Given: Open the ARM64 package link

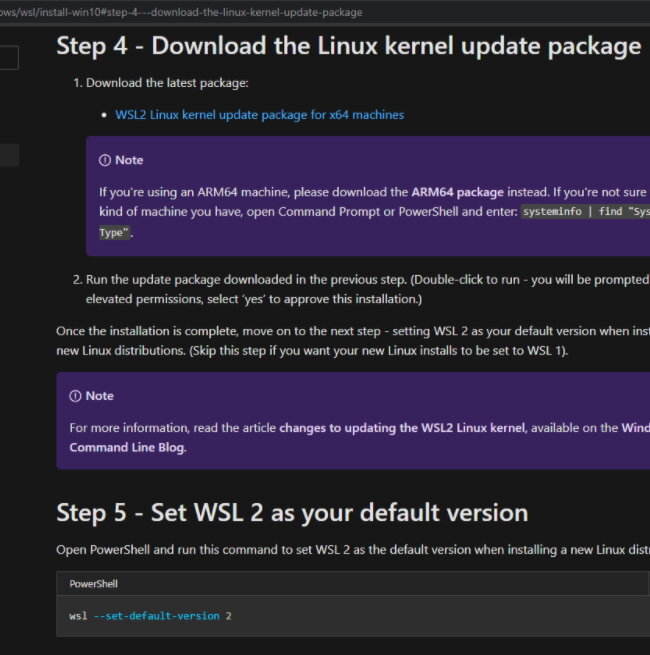Looking at the screenshot, I should point(457,192).
